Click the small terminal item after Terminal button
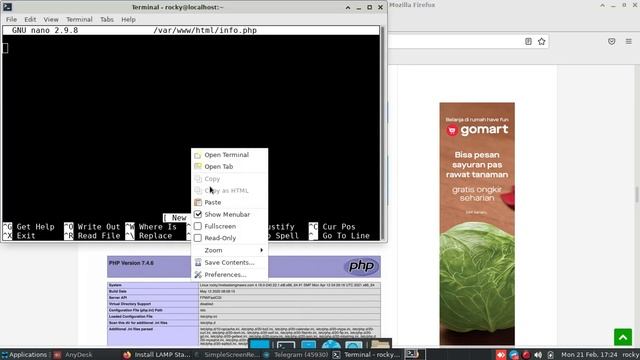 coord(414,354)
